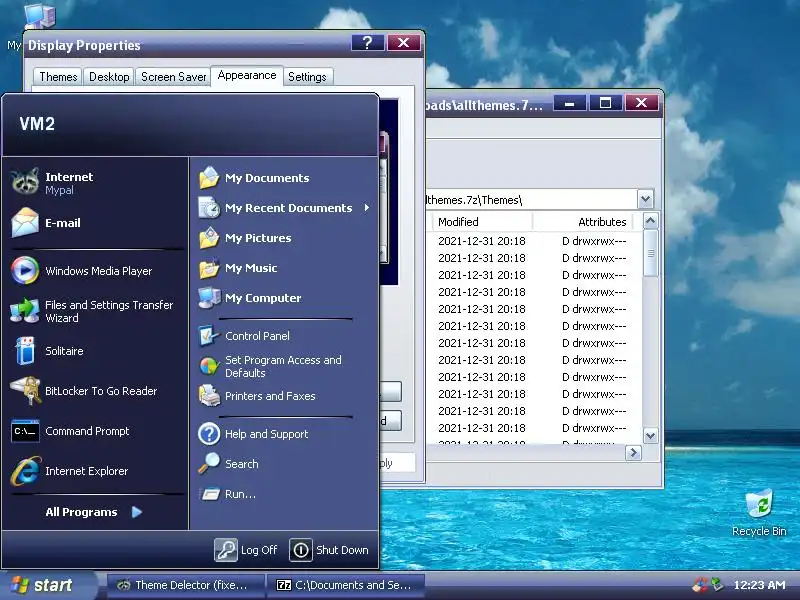Open Control Panel icon
Viewport: 800px width, 600px height.
[x=209, y=336]
